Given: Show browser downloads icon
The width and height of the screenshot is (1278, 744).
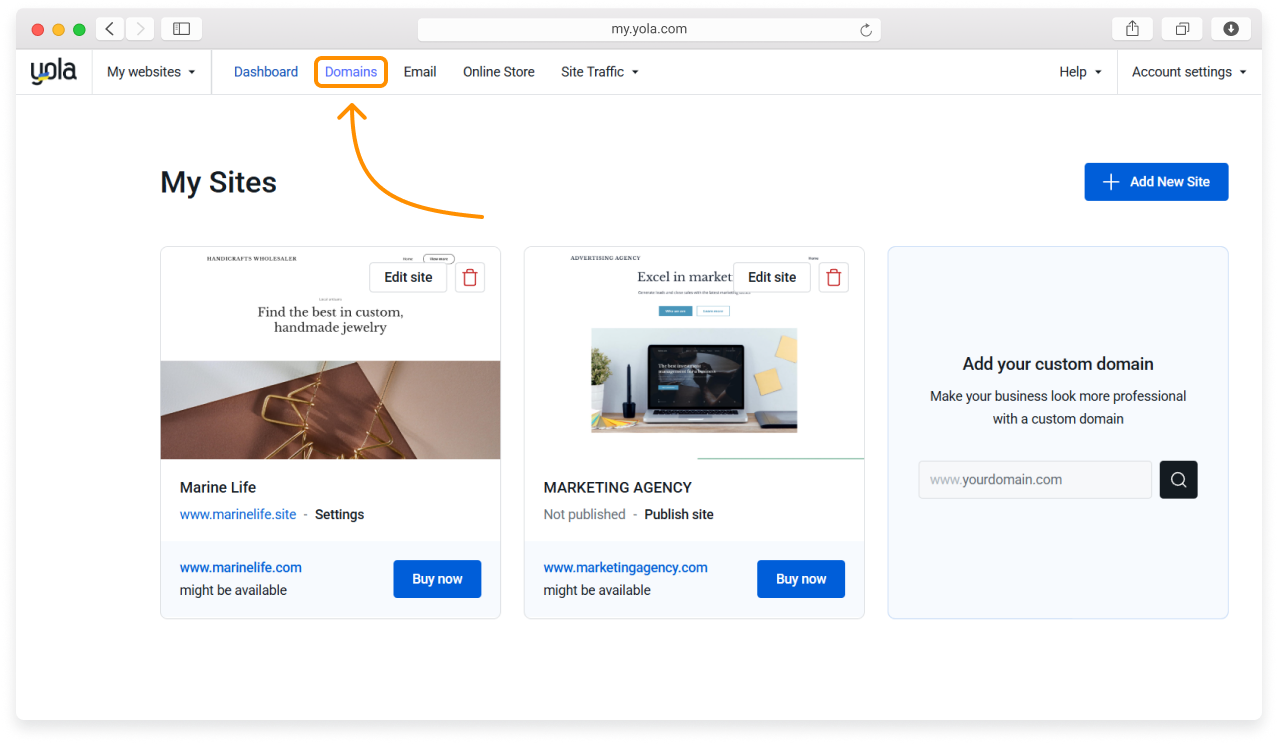Looking at the screenshot, I should [x=1231, y=29].
